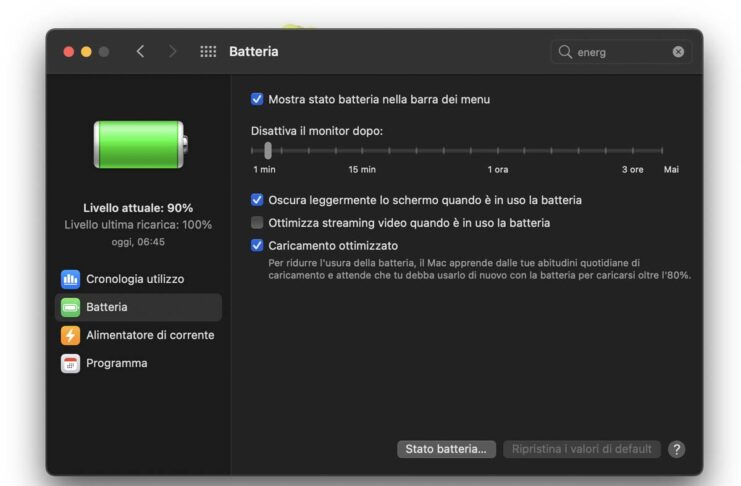This screenshot has height=486, width=741.
Task: Open the question mark help button
Action: click(x=676, y=449)
